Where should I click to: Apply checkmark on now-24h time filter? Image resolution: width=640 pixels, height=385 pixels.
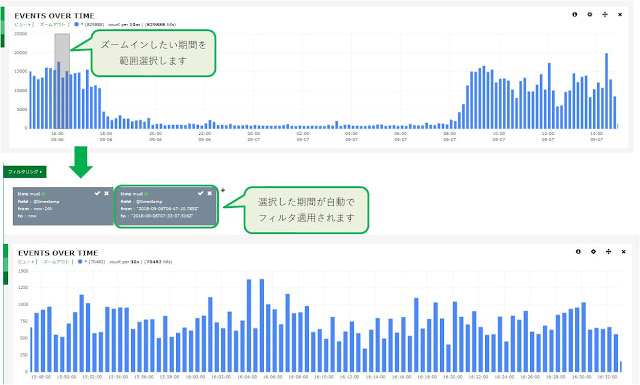tap(97, 194)
